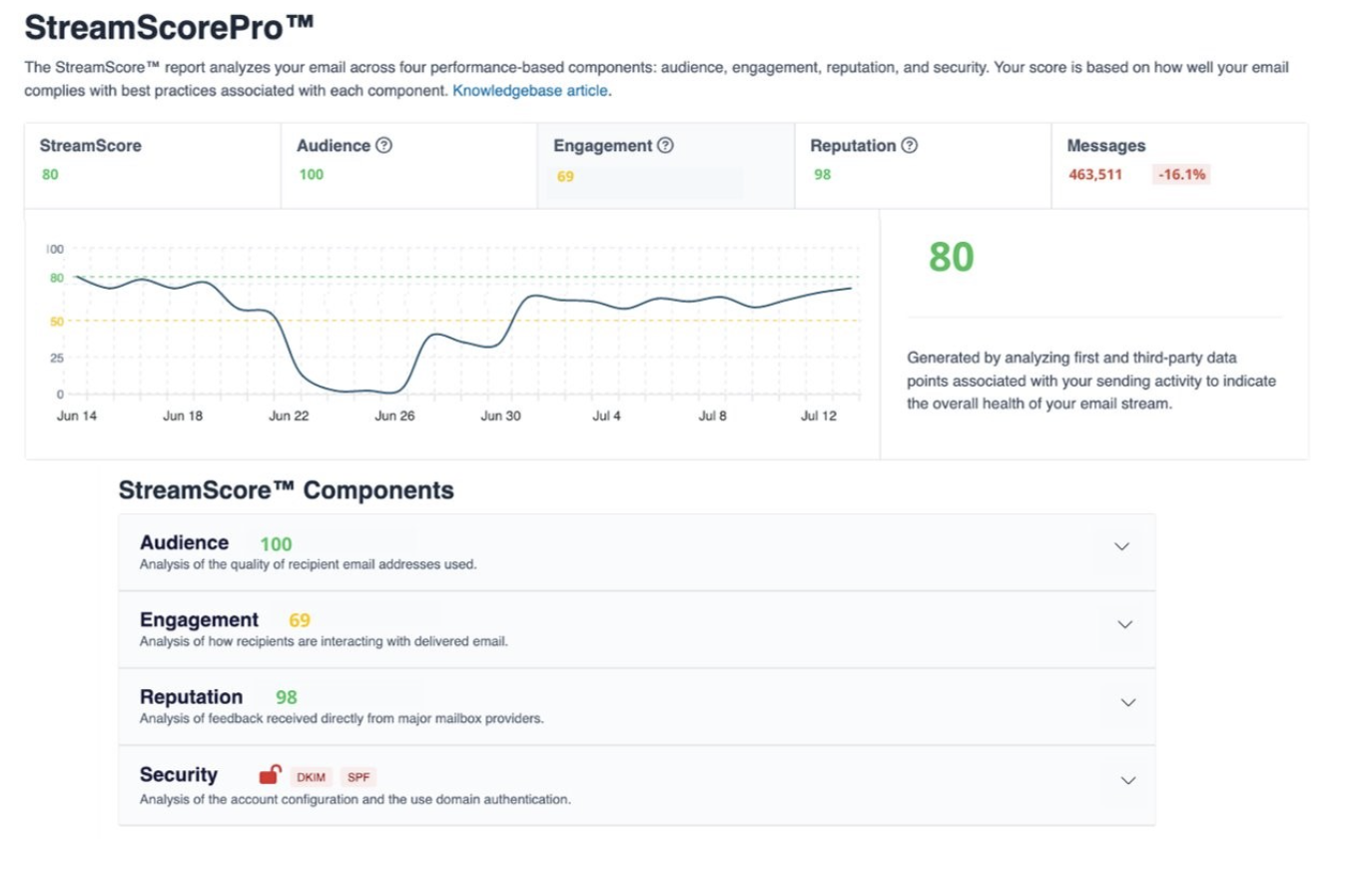Click the Reputation help question-mark icon
Screen dimensions: 1372x883
pos(910,146)
